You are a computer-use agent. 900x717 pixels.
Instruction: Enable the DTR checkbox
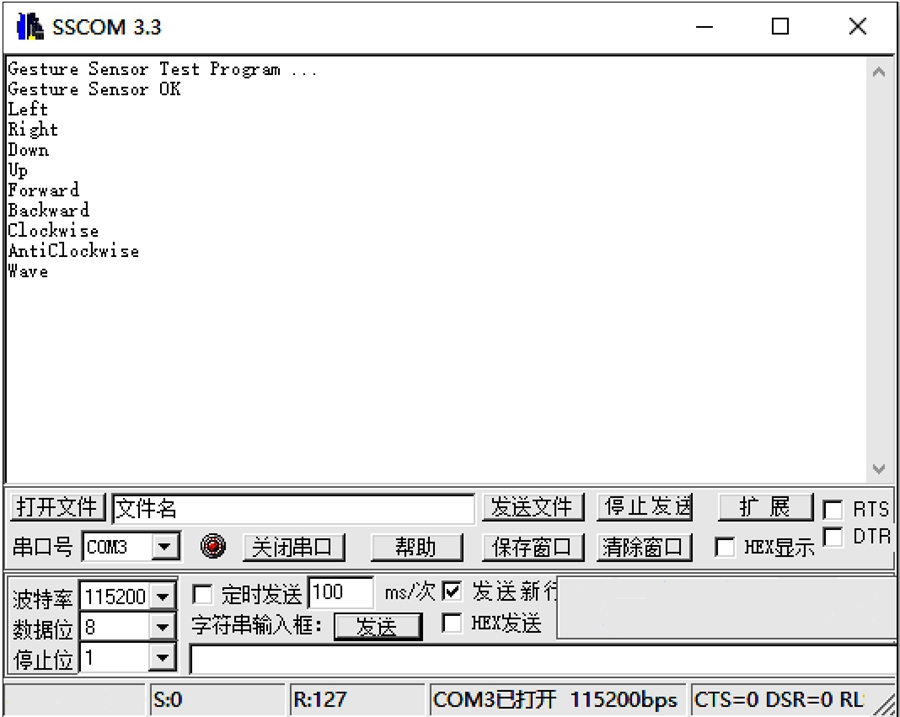click(832, 537)
